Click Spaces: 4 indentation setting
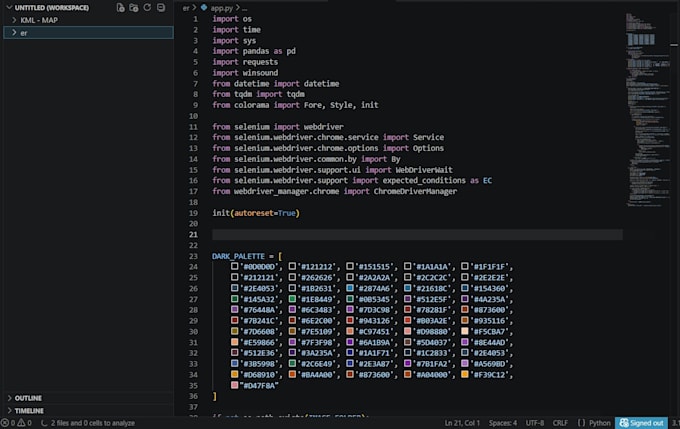680x429 pixels. tap(503, 422)
